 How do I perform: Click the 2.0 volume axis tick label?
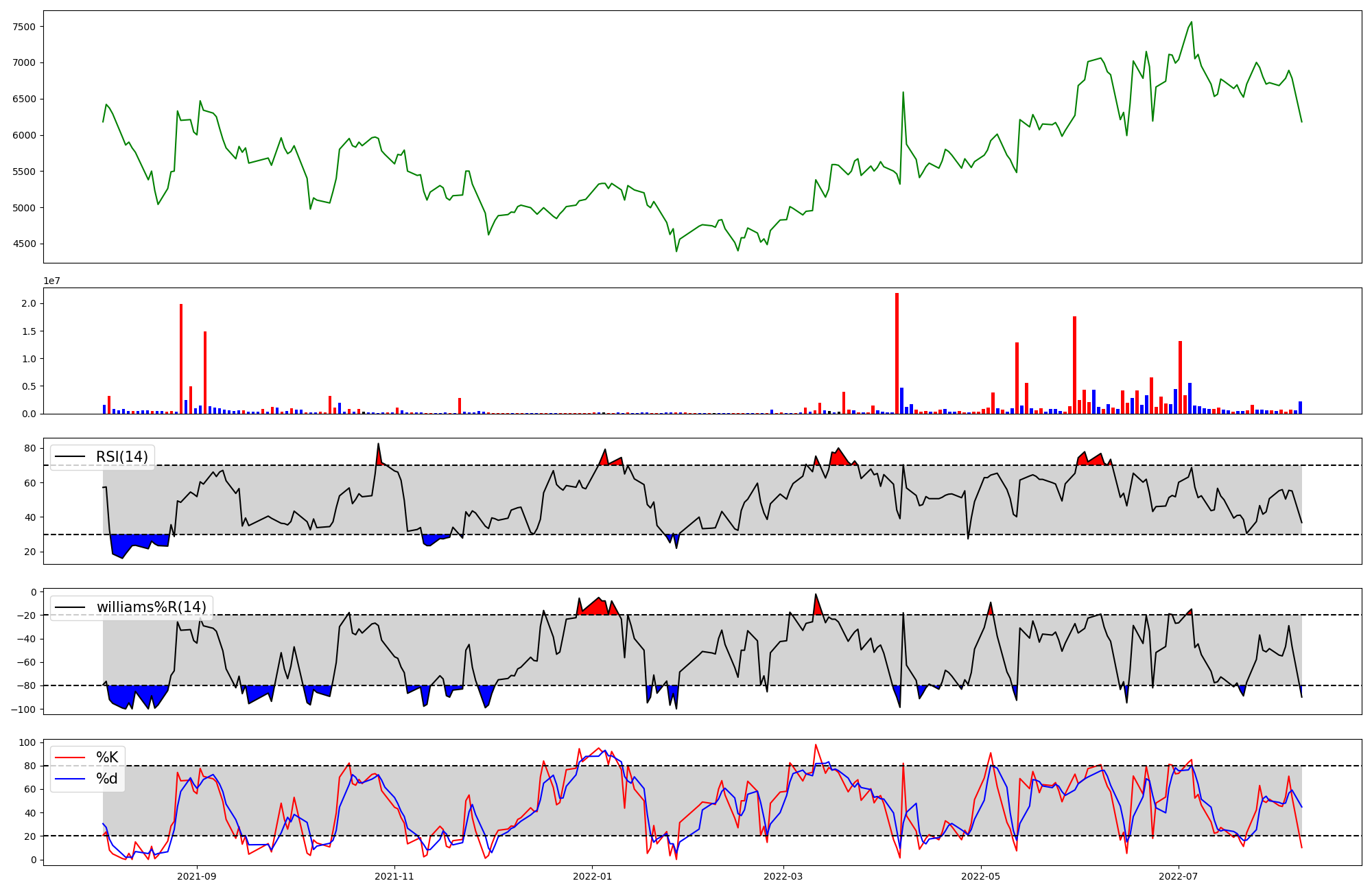click(x=29, y=304)
